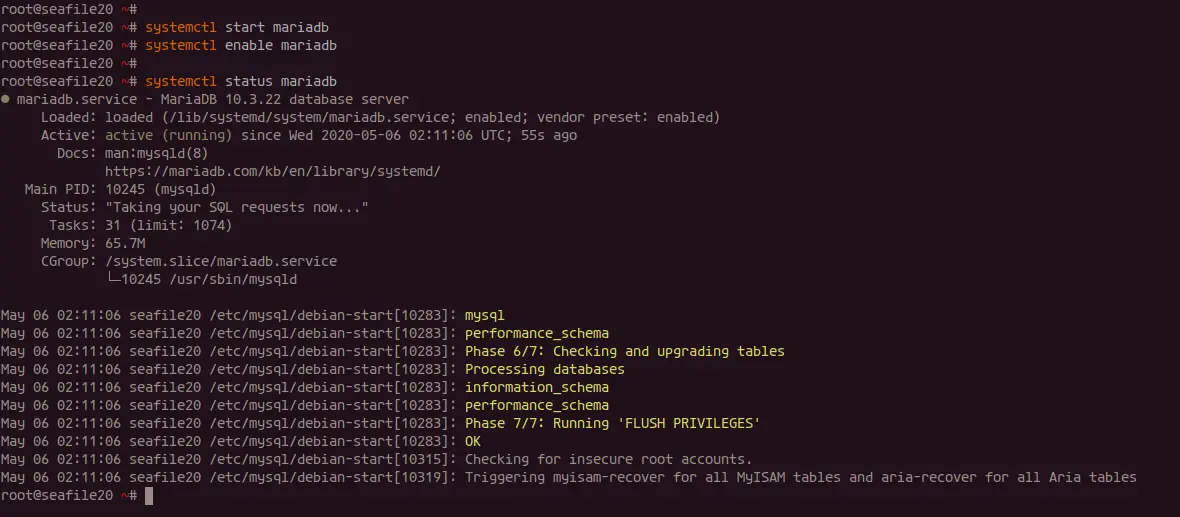The height and width of the screenshot is (517, 1180).
Task: Click the 'systemctl status mariadb' command
Action: point(240,81)
